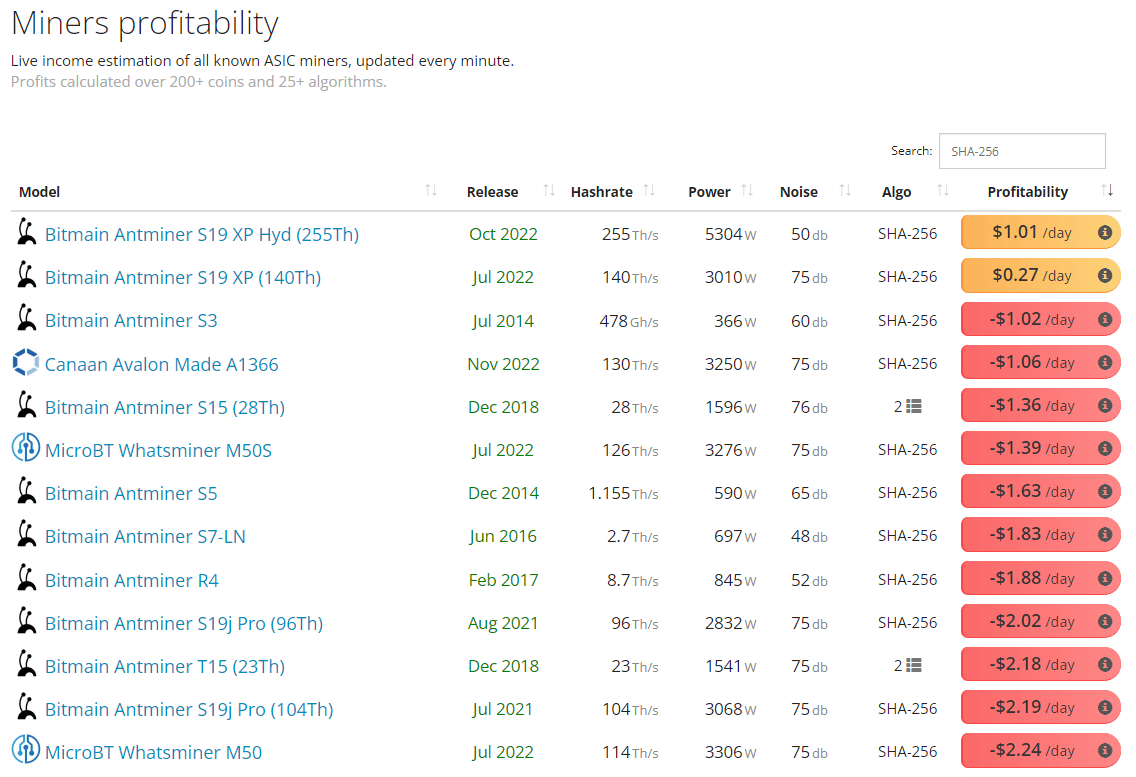
Task: Open the multi-algo list icon for Antminer T15
Action: coord(913,665)
